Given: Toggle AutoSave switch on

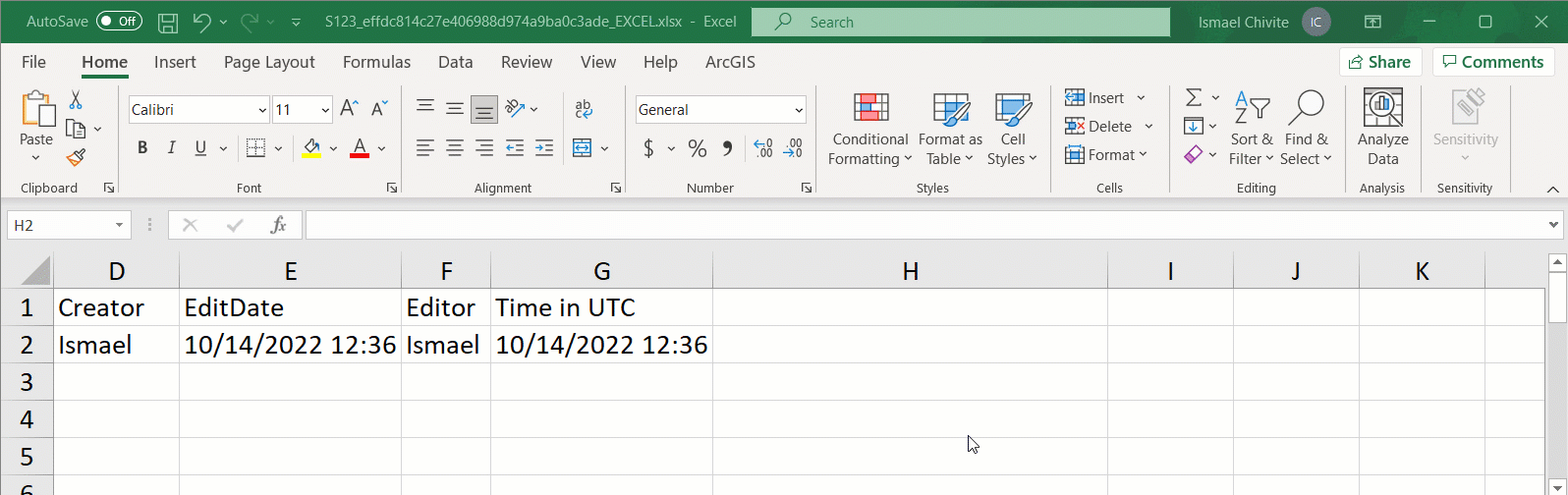Looking at the screenshot, I should click(119, 21).
